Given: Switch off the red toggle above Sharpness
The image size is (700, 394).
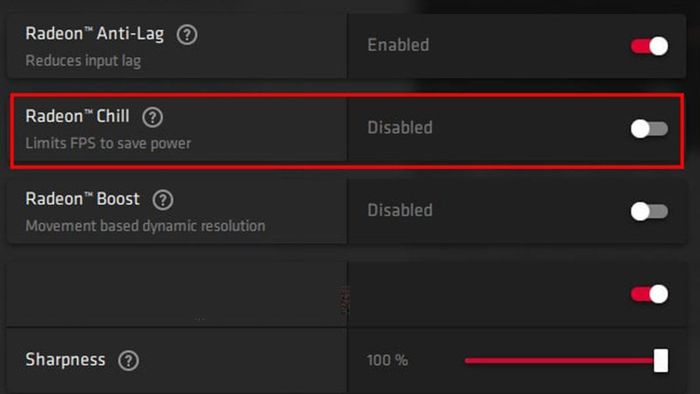Looking at the screenshot, I should (649, 294).
